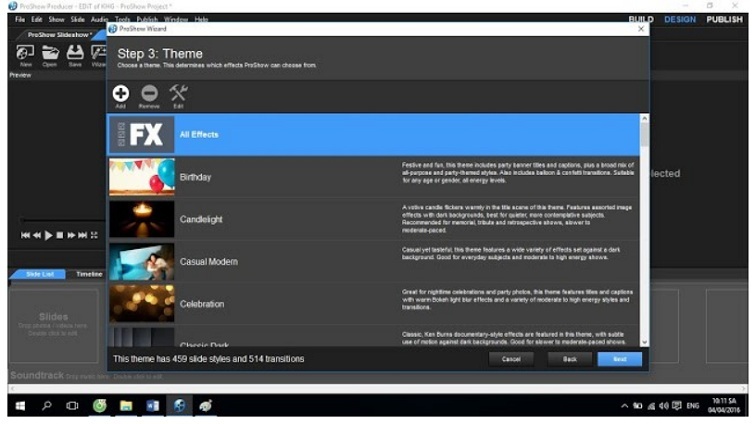Select the Birthday theme thumbnail
This screenshot has width=755, height=424.
pos(142,177)
